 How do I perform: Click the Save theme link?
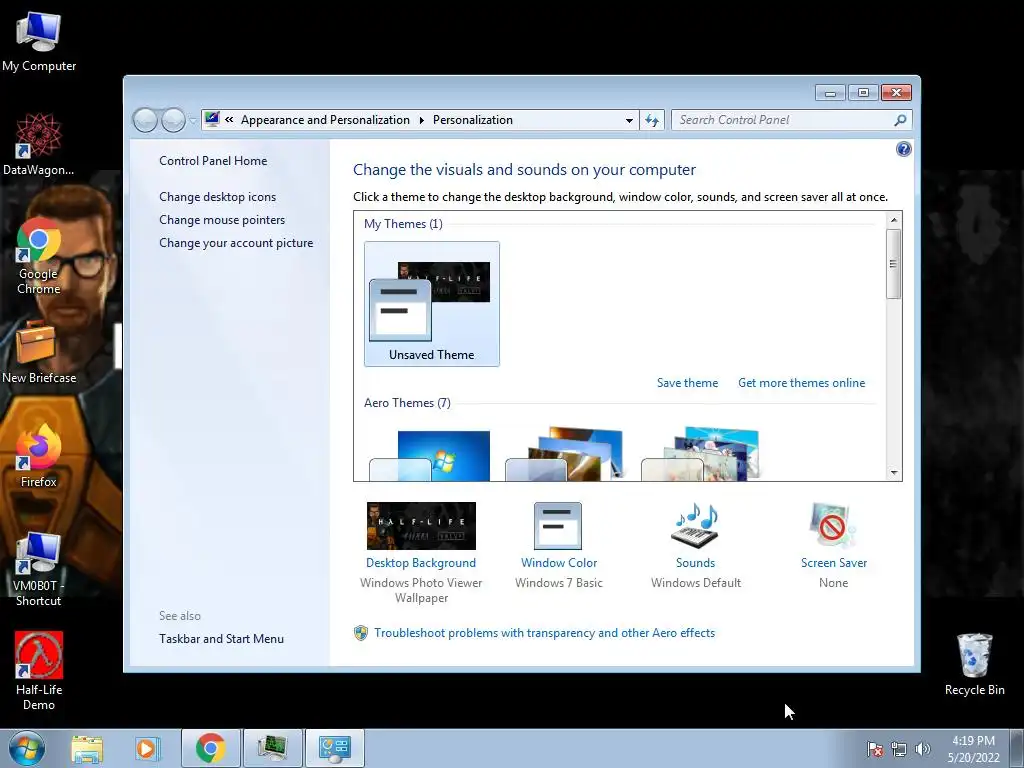point(687,383)
